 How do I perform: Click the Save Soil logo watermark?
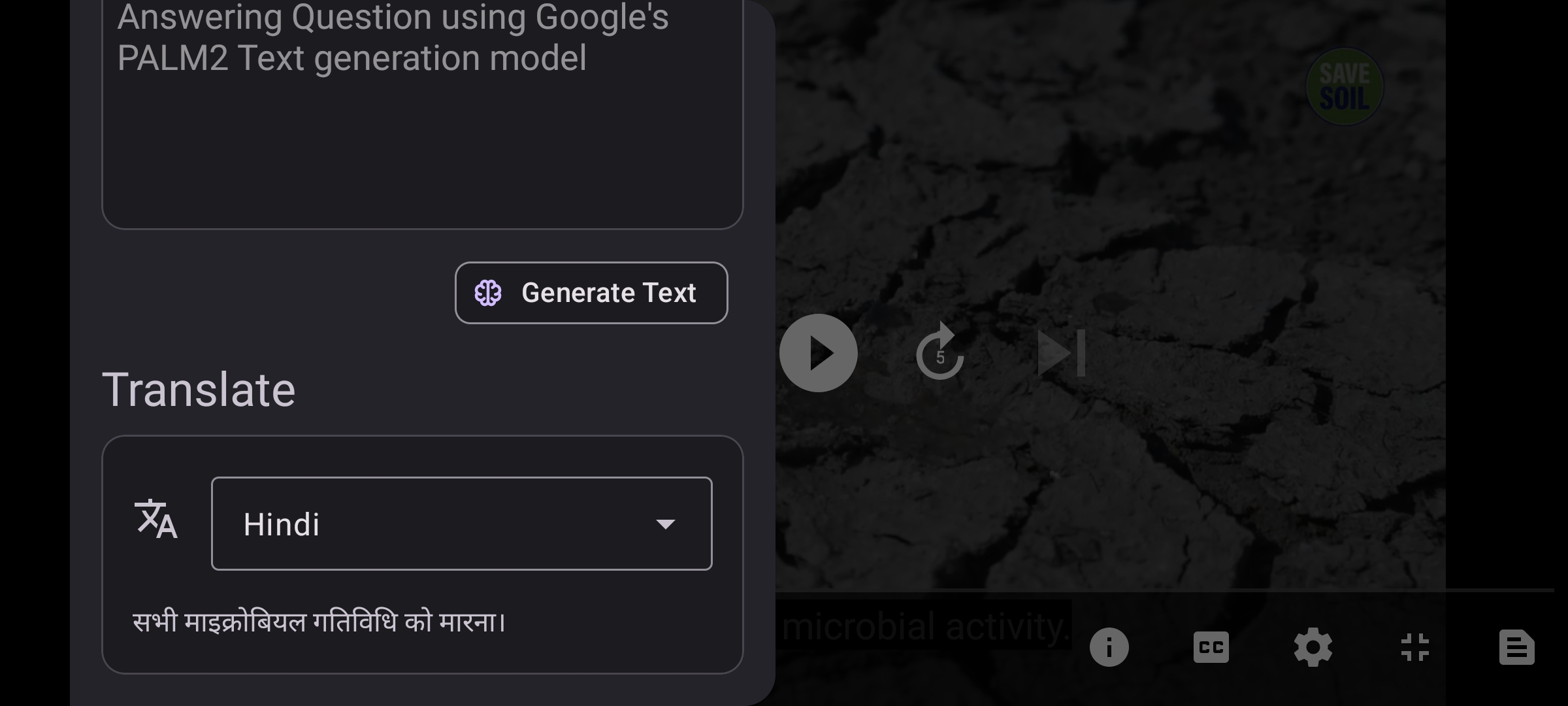click(1344, 86)
